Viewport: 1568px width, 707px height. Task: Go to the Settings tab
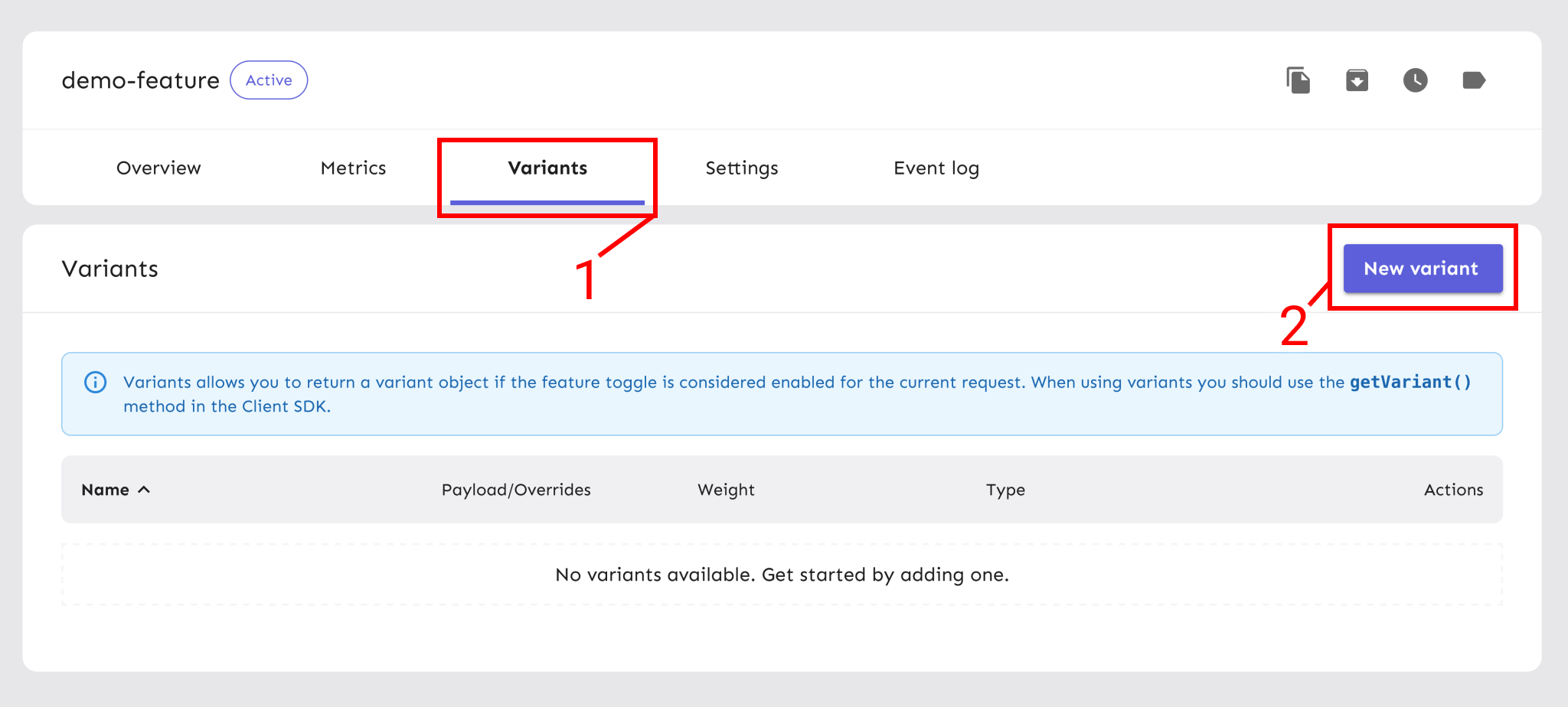click(741, 168)
